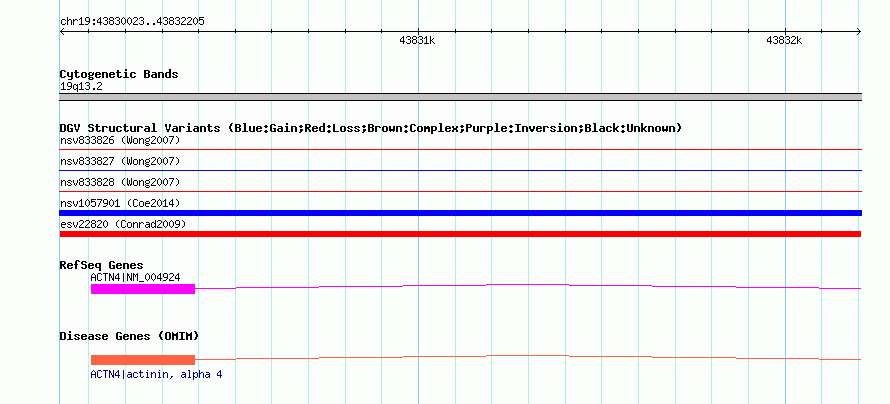The height and width of the screenshot is (404, 890).
Task: Click the red line under nsv833828
Action: click(x=460, y=192)
